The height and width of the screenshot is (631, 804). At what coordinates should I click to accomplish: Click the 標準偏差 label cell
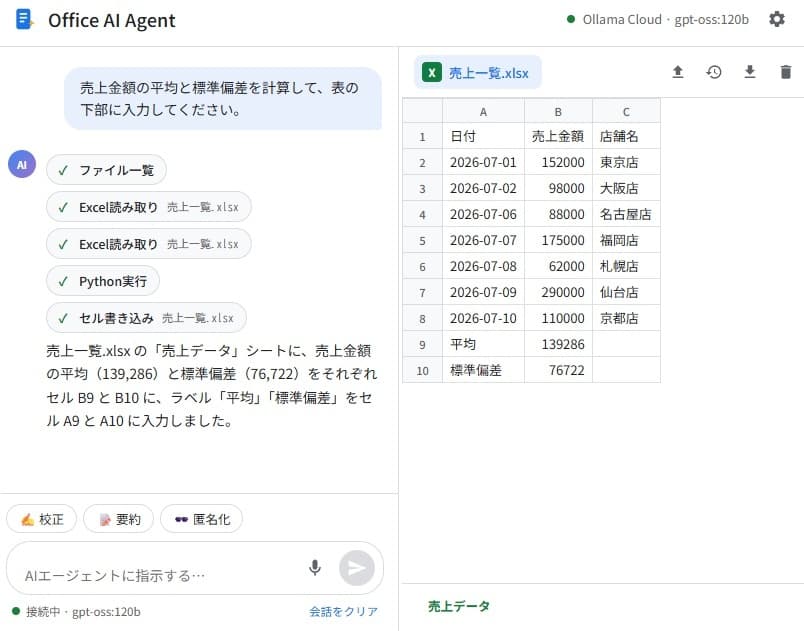pyautogui.click(x=483, y=371)
